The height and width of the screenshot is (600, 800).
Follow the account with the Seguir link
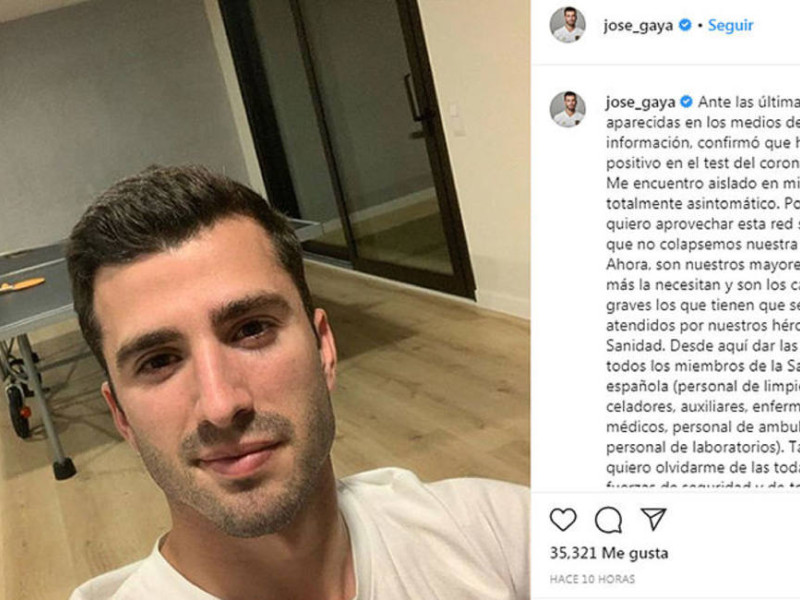point(730,25)
